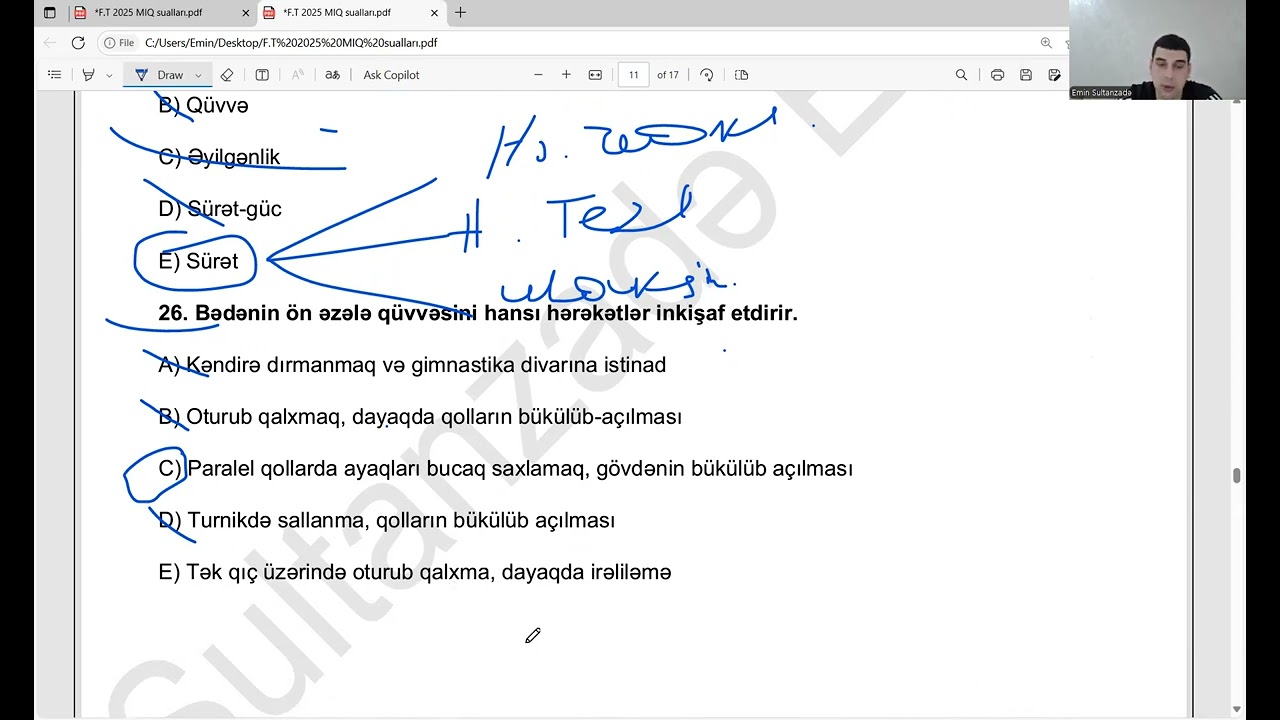Click answer 'B) Oturub qalxmaq' line
Screen dimensions: 1280x720
click(420, 417)
